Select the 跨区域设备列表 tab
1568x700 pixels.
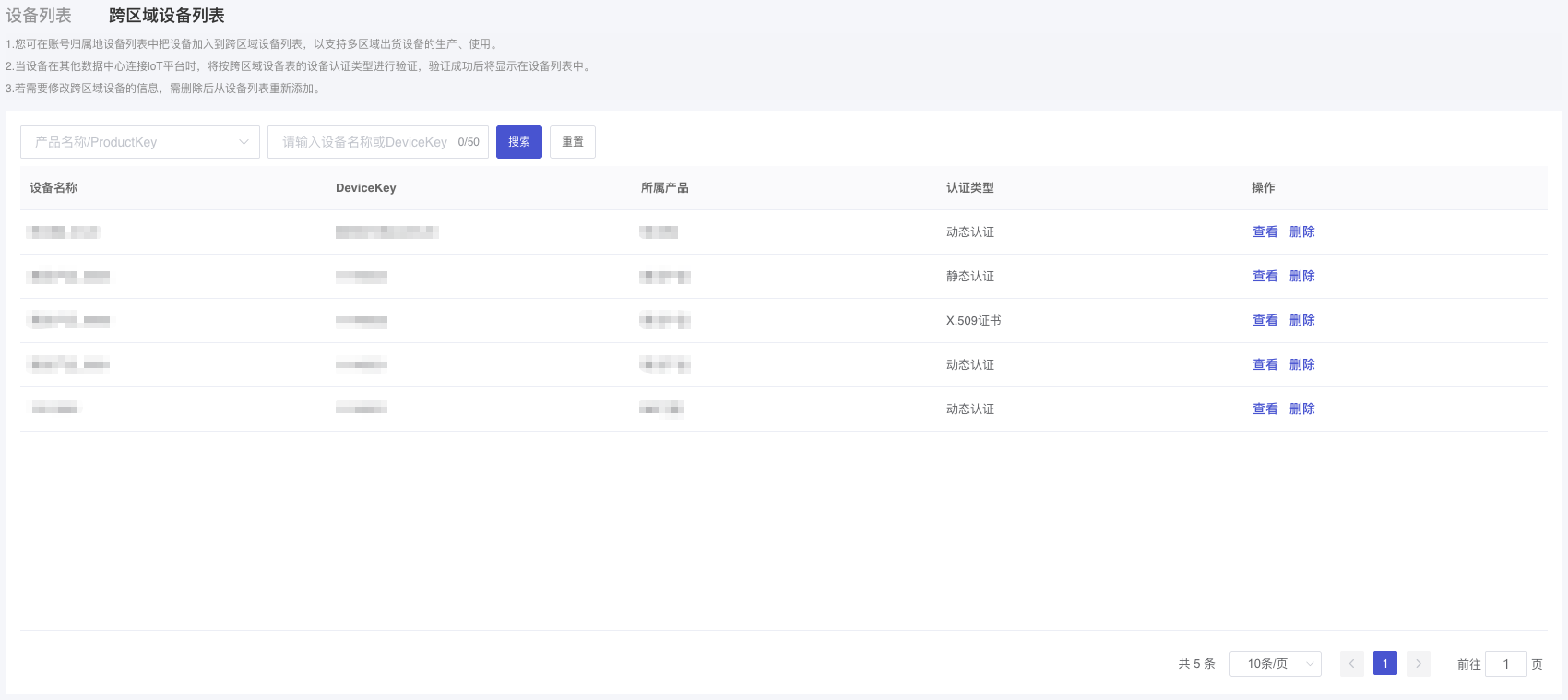point(166,16)
